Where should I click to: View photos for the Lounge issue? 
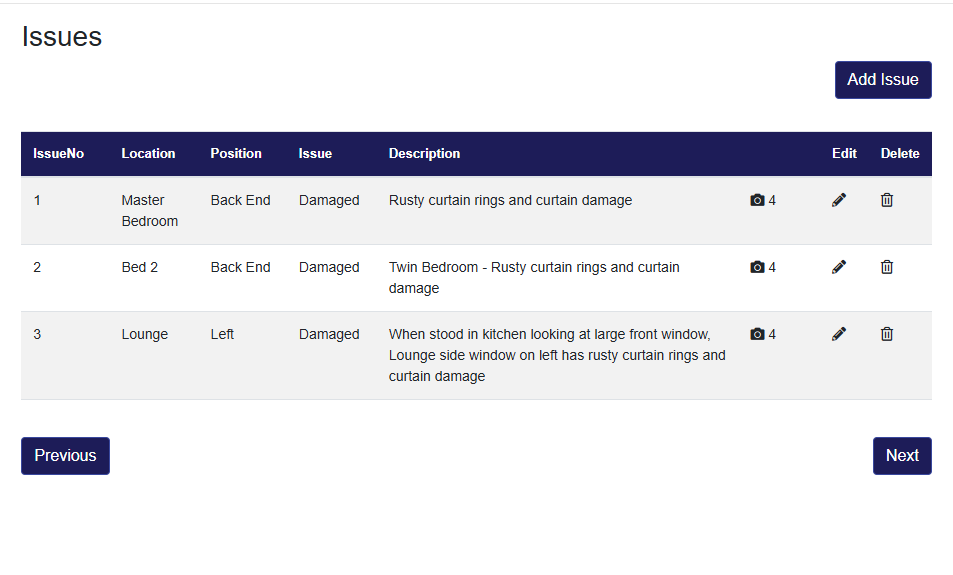click(757, 334)
